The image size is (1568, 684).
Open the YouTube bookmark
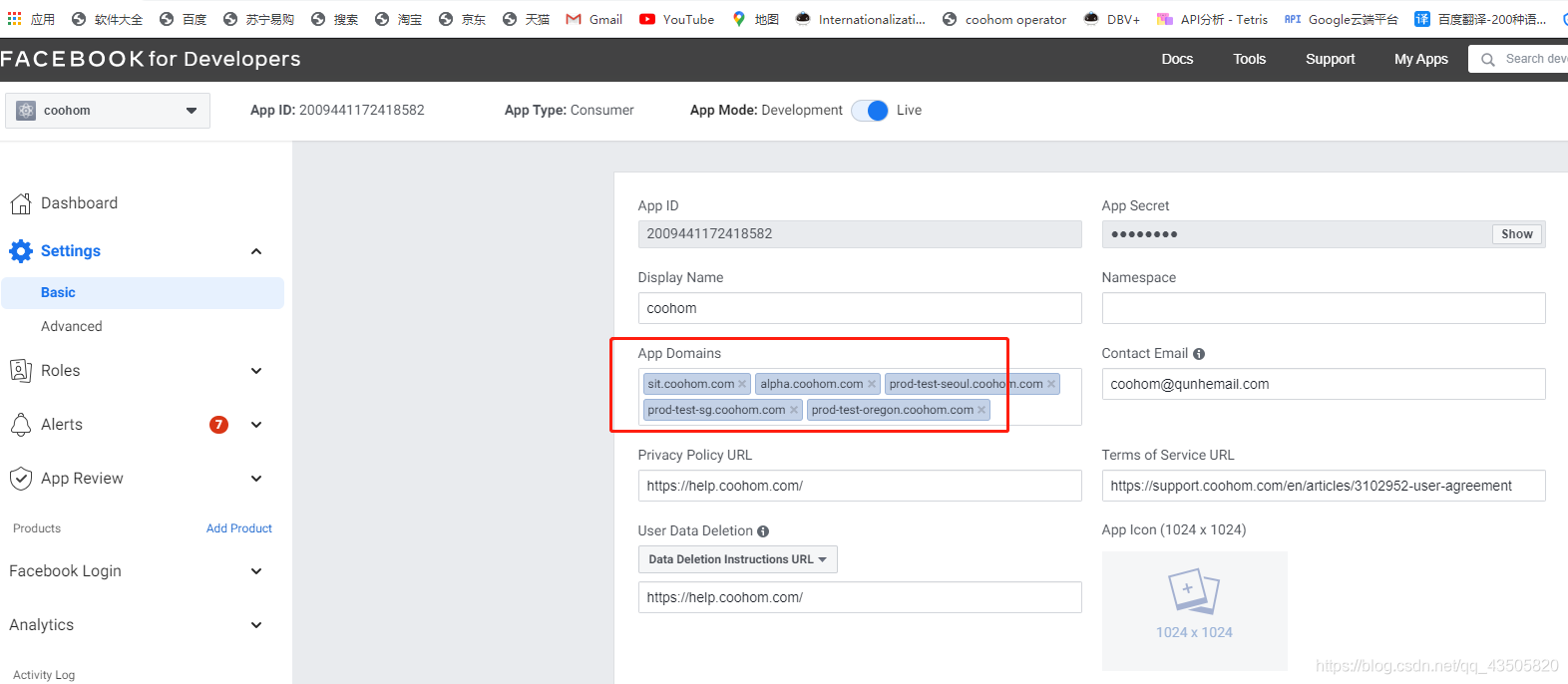(676, 19)
